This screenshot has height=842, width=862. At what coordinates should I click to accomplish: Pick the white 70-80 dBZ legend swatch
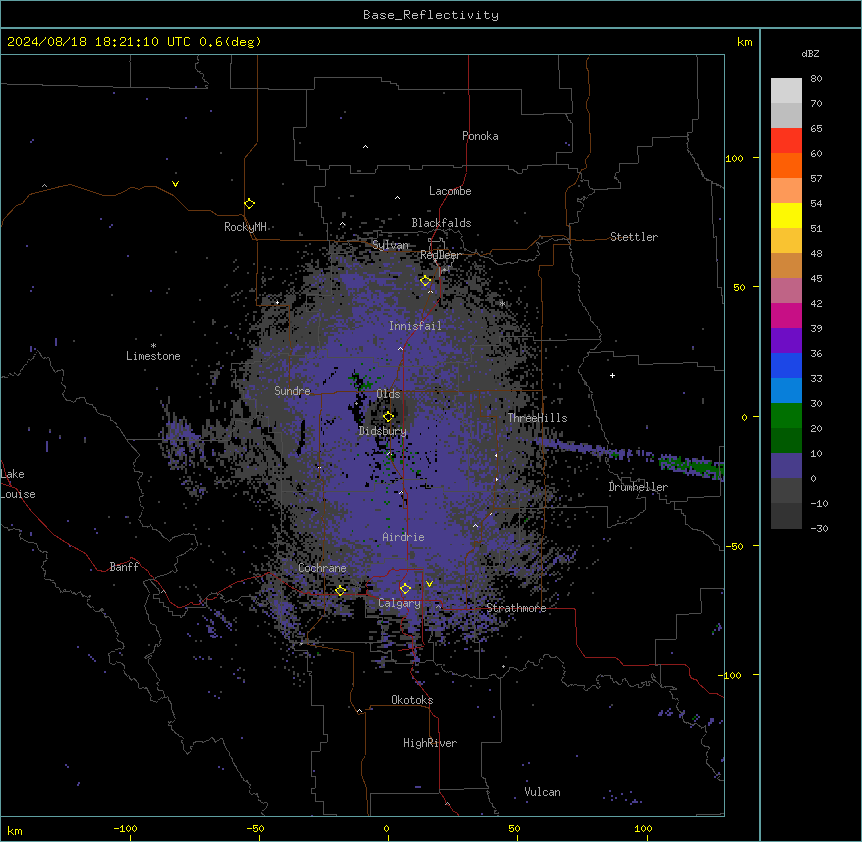[x=786, y=91]
